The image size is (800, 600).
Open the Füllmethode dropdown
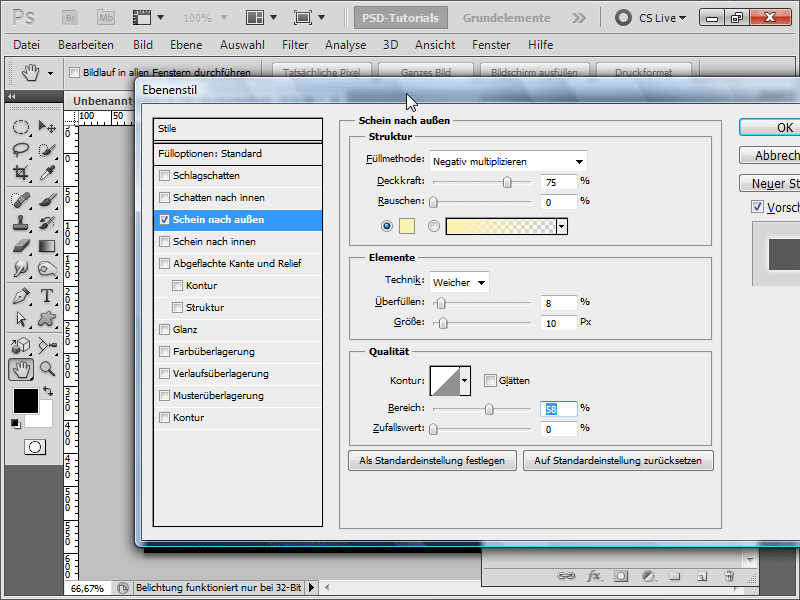click(508, 161)
